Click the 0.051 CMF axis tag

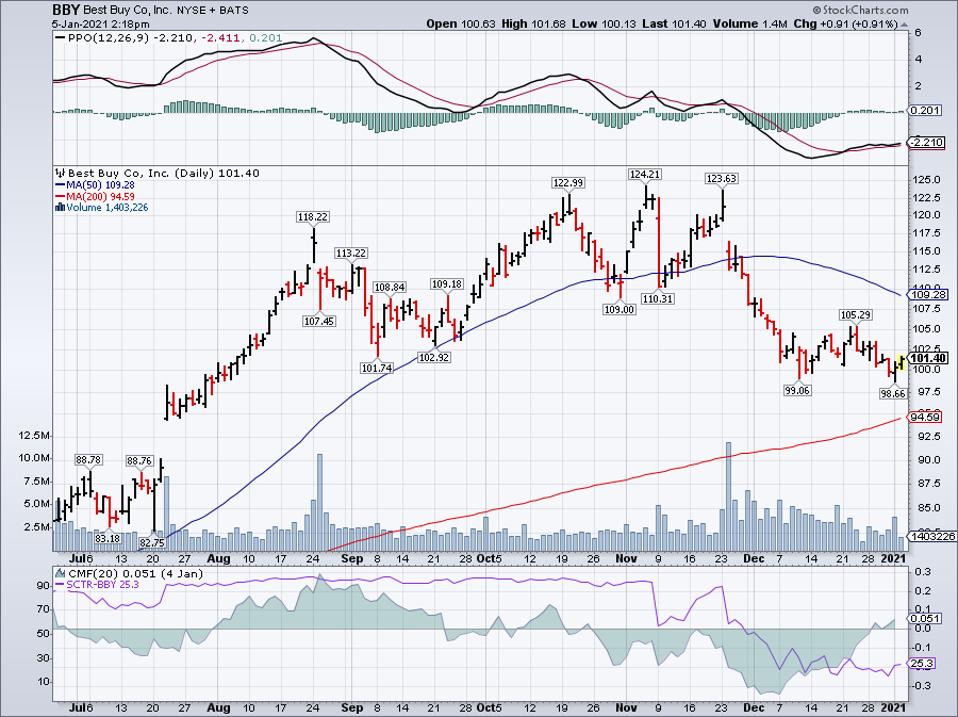click(x=926, y=618)
